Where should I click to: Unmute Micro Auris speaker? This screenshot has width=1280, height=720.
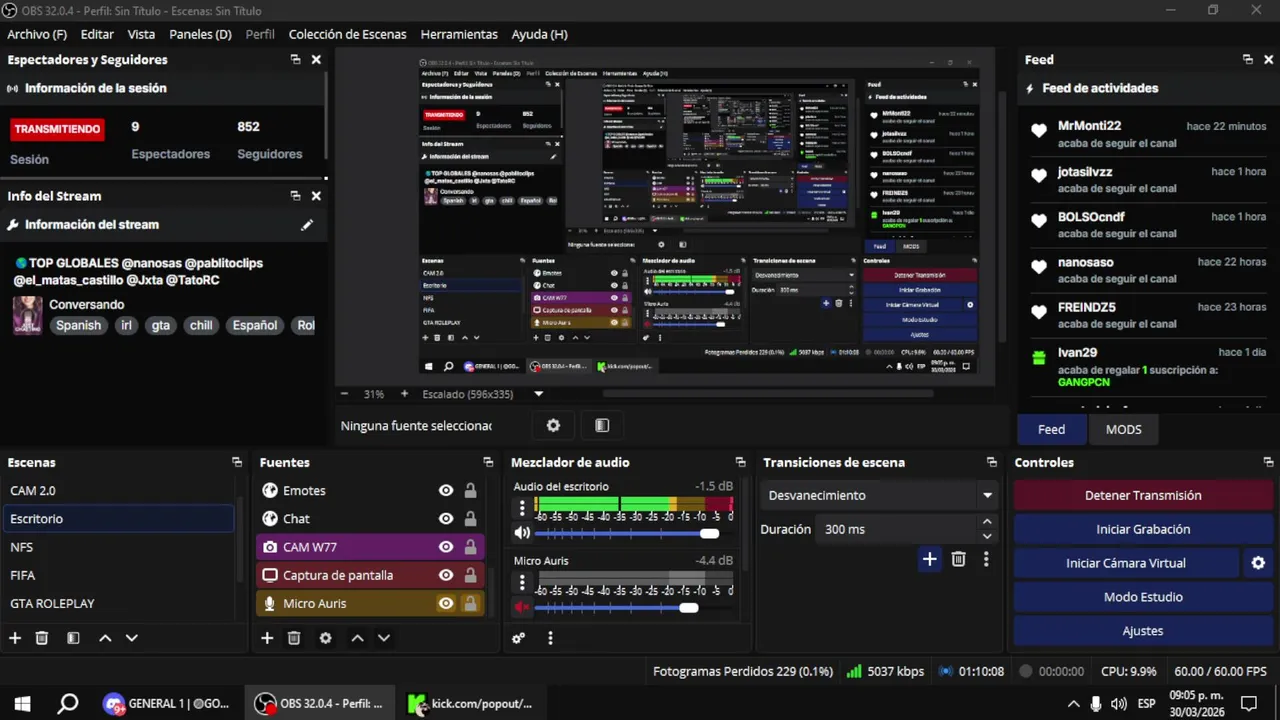pos(522,607)
